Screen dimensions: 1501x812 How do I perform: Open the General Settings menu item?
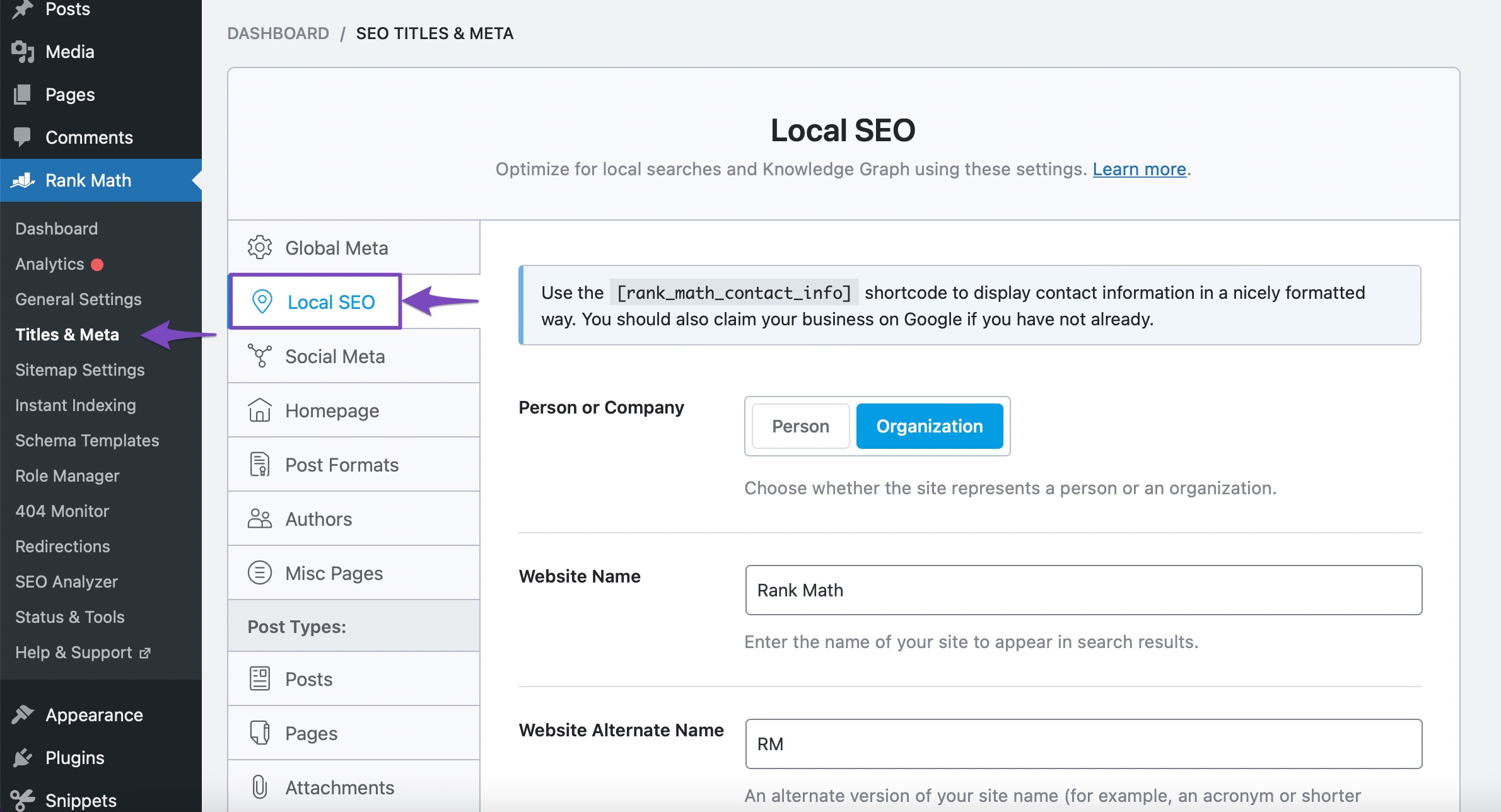click(x=79, y=299)
